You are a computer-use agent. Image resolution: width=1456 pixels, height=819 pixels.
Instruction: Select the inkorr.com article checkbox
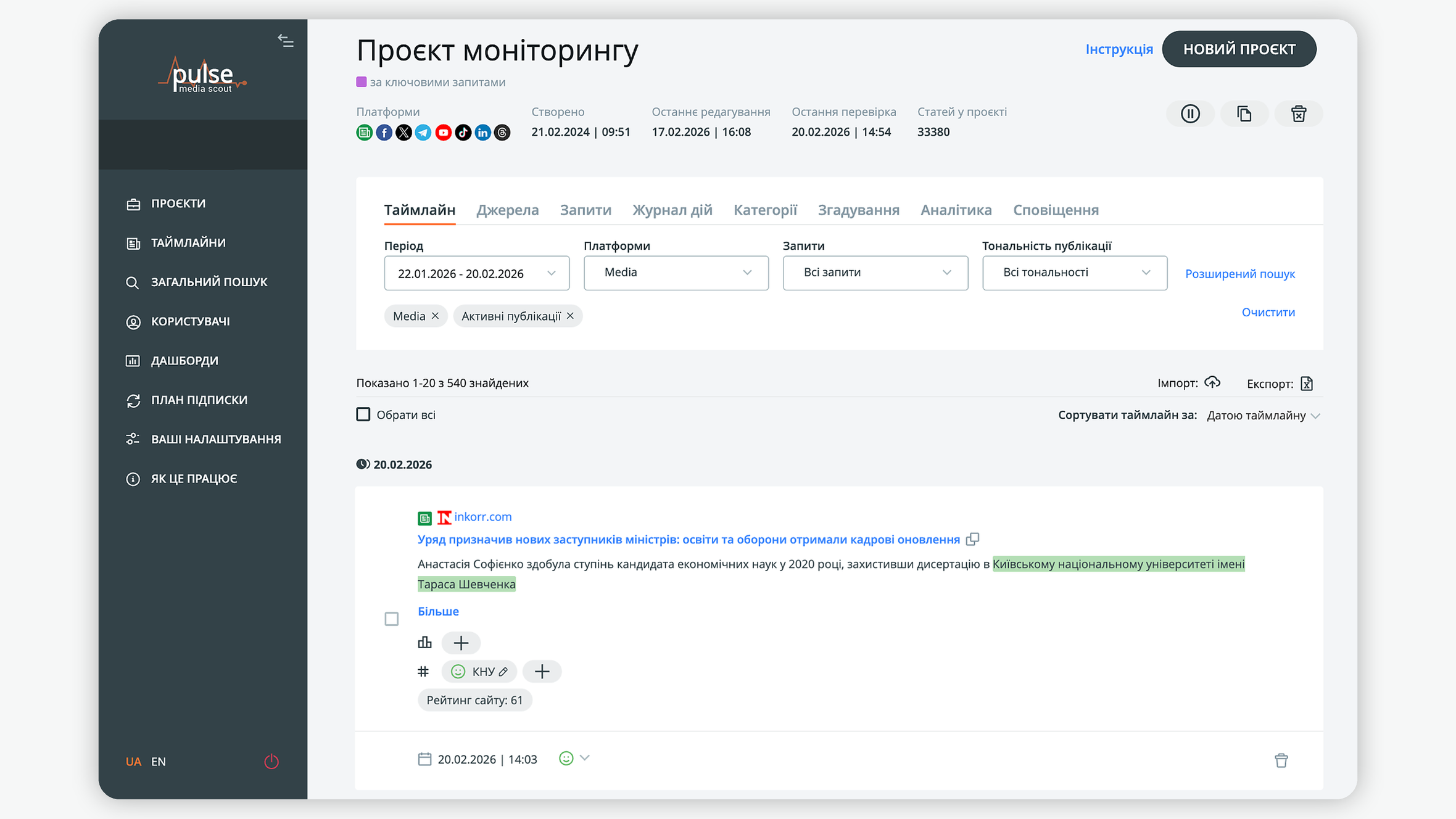[392, 619]
